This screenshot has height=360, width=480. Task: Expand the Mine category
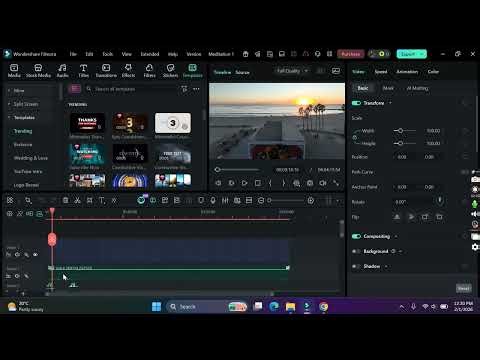click(9, 91)
